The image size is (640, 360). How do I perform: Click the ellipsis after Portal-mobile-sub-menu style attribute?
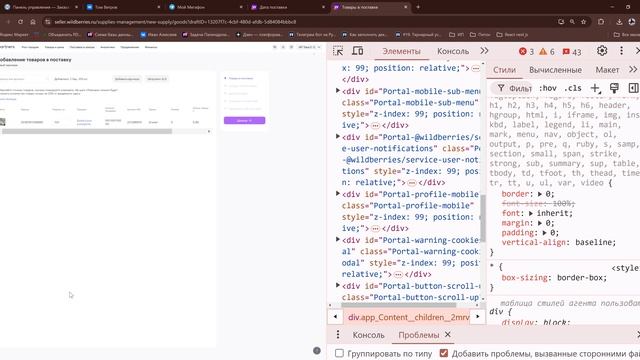pyautogui.click(x=376, y=125)
